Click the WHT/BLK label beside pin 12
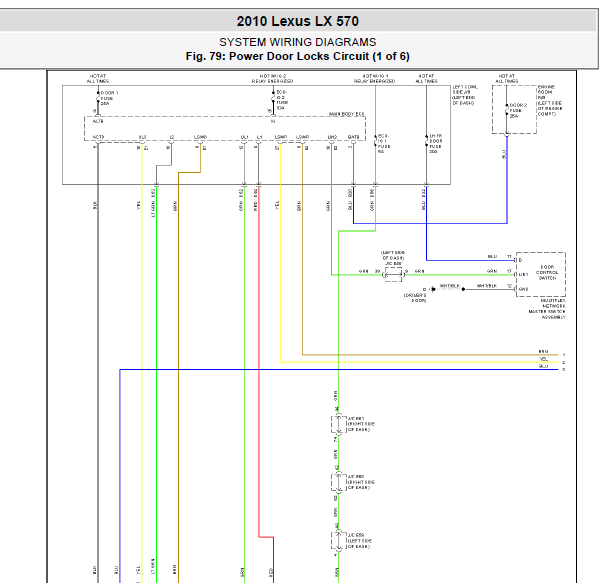601x583 pixels. coord(487,286)
